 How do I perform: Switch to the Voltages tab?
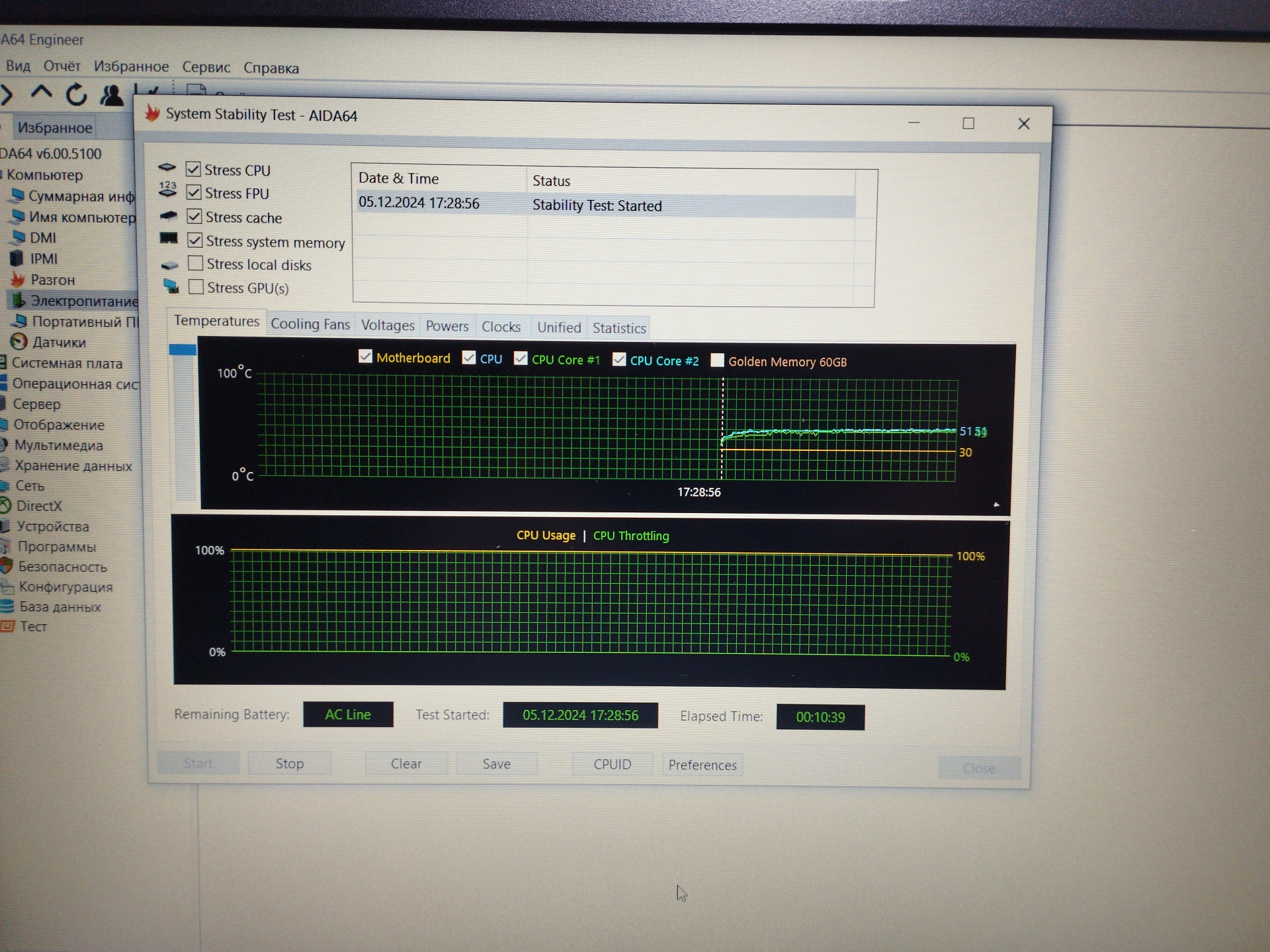click(x=388, y=325)
